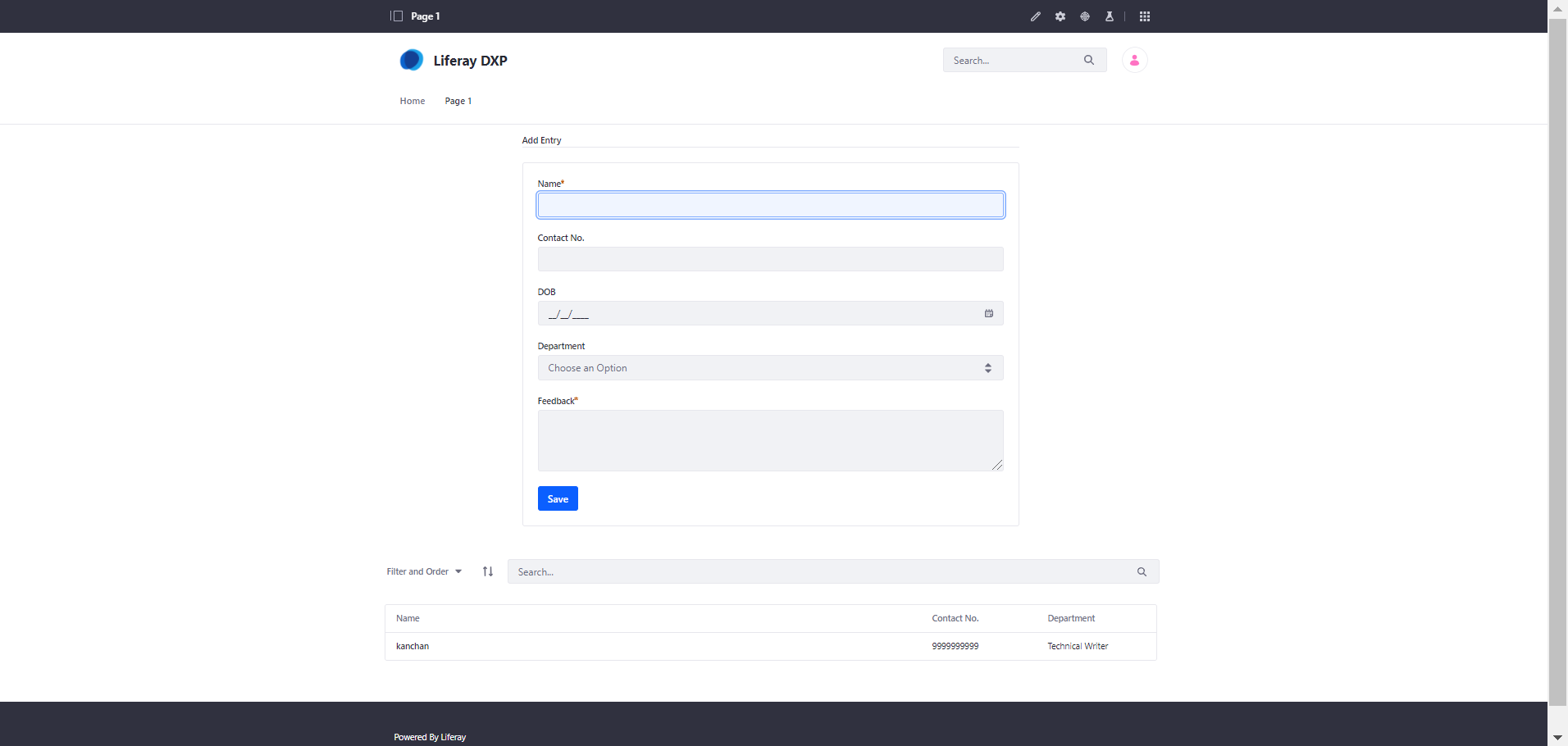This screenshot has height=746, width=1568.
Task: Click the blue Save button
Action: 558,498
